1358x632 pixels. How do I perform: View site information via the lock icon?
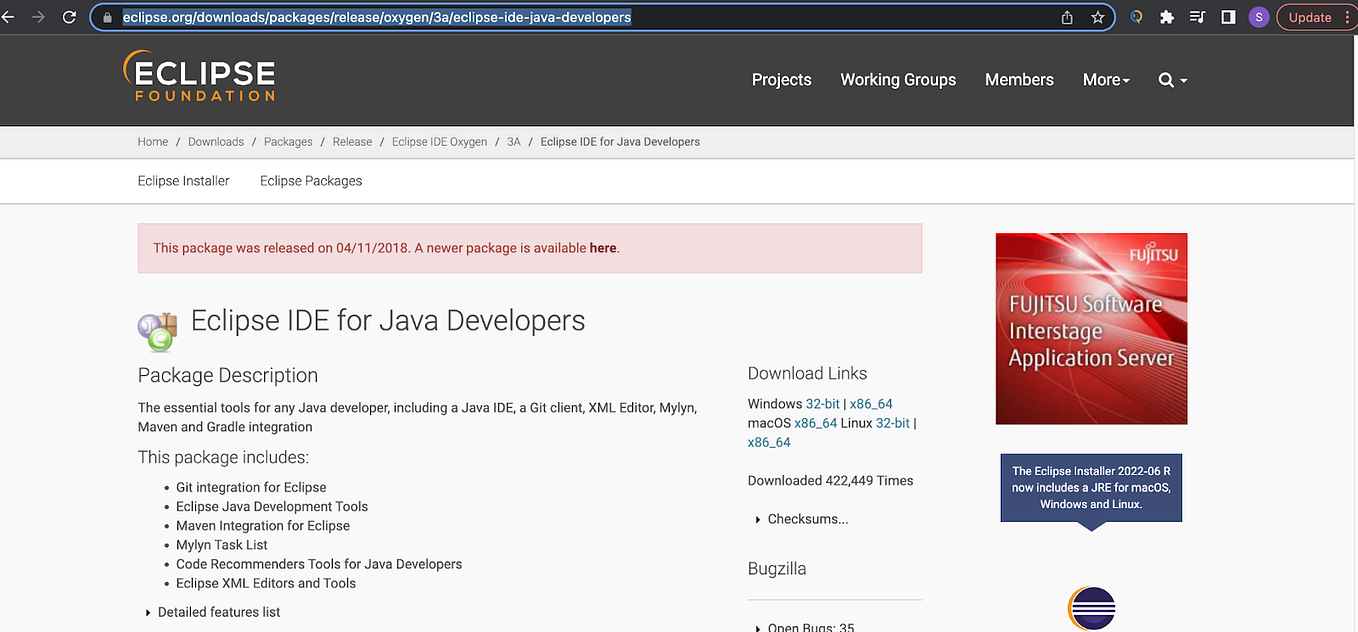(x=106, y=16)
